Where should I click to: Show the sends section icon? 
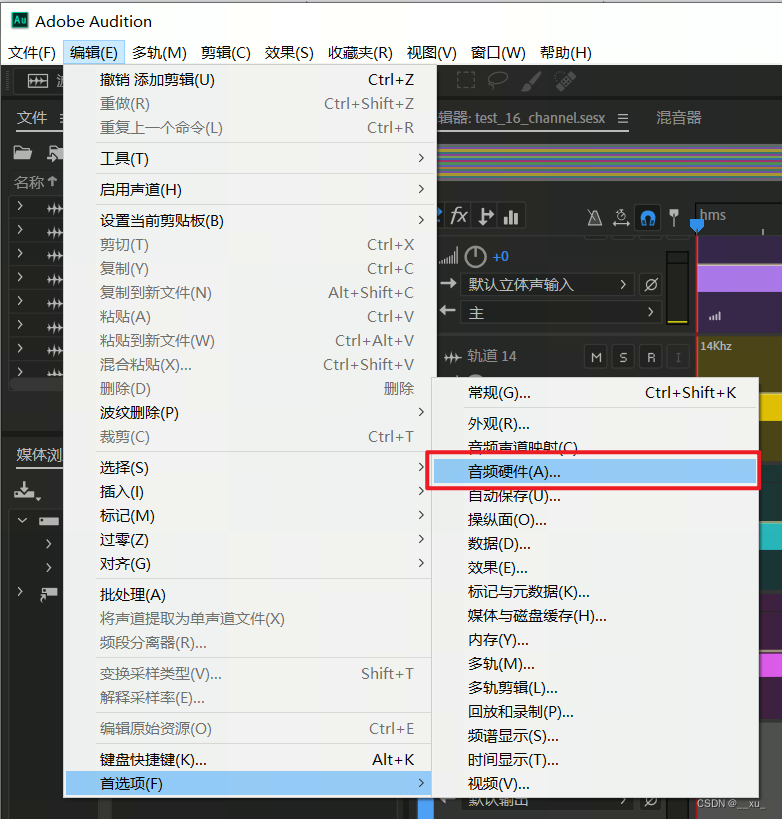pos(486,216)
